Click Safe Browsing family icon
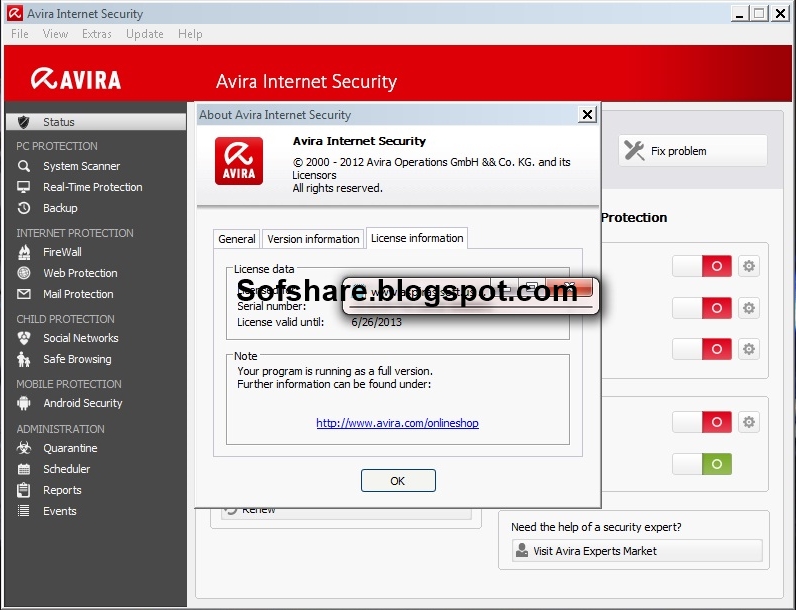Viewport: 796px width, 610px height. [23, 359]
